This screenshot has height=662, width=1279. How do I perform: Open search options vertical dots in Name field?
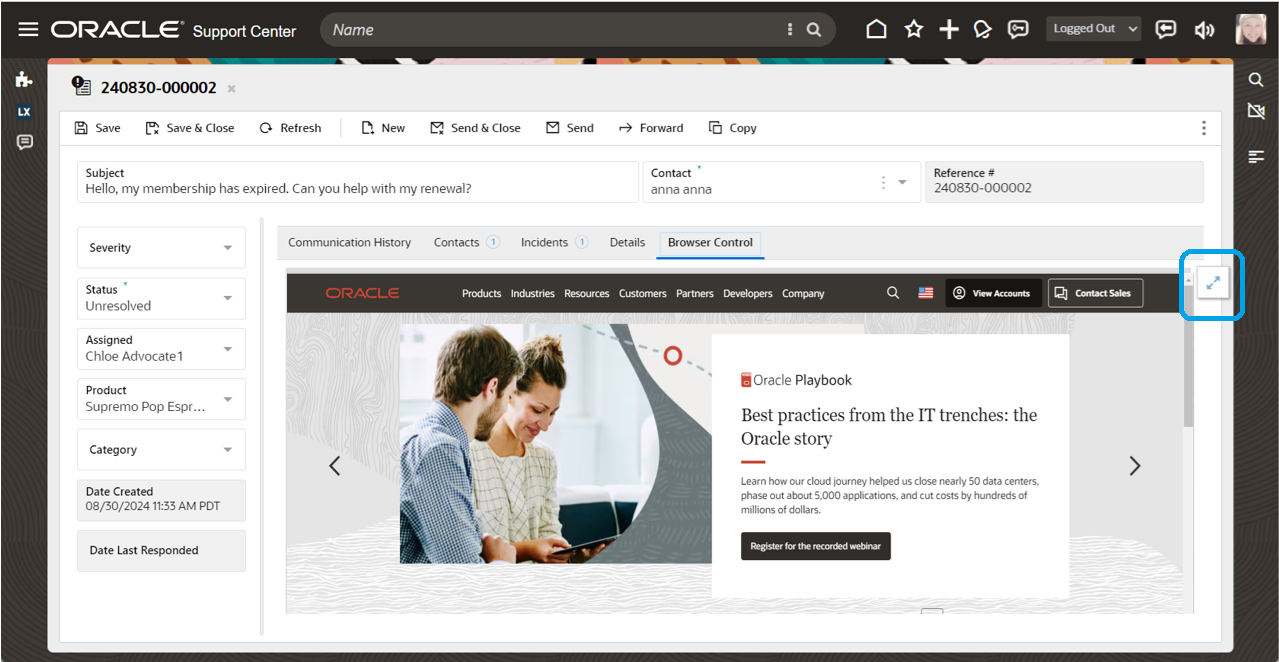(x=790, y=30)
